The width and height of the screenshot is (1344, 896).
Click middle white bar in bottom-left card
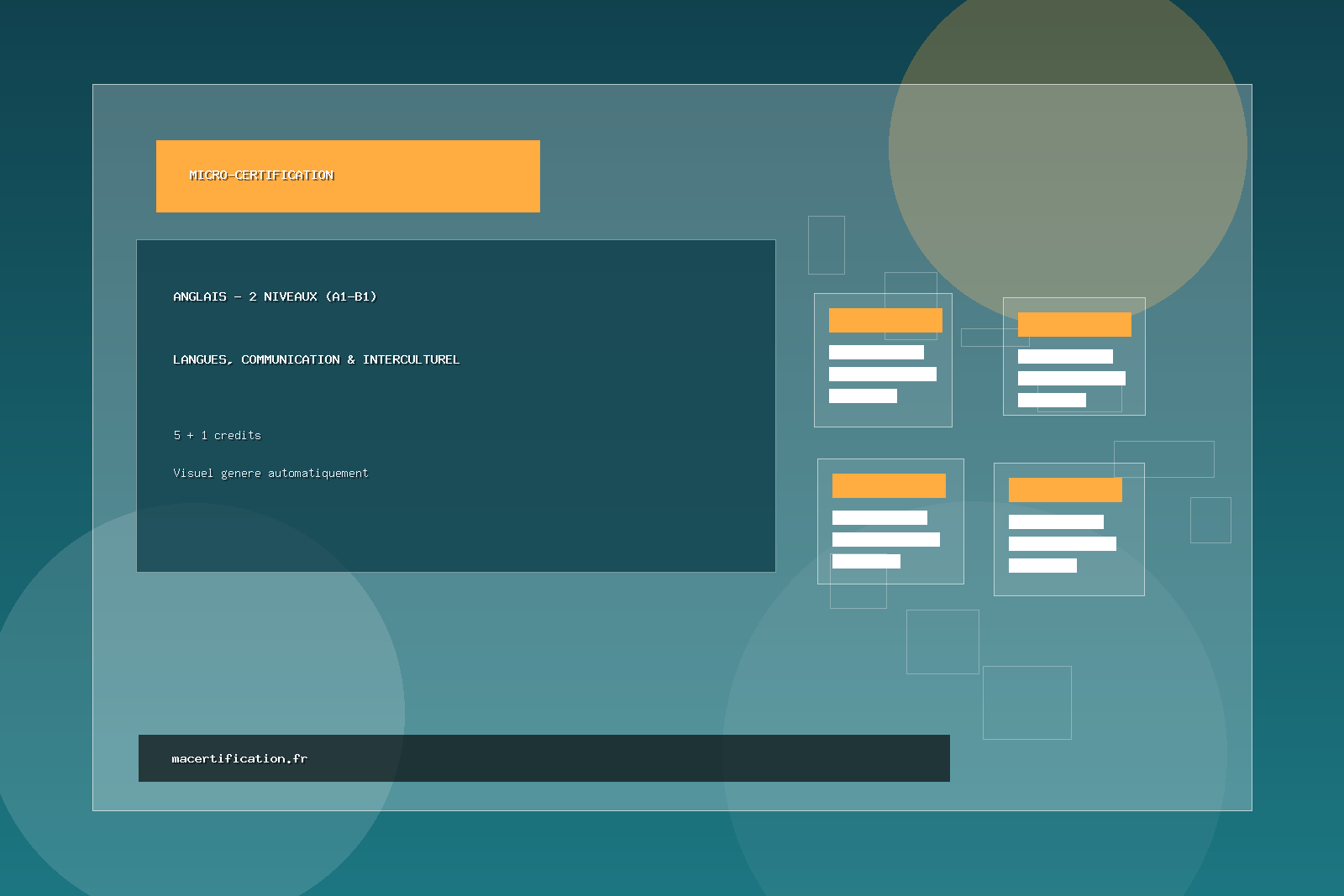point(885,539)
